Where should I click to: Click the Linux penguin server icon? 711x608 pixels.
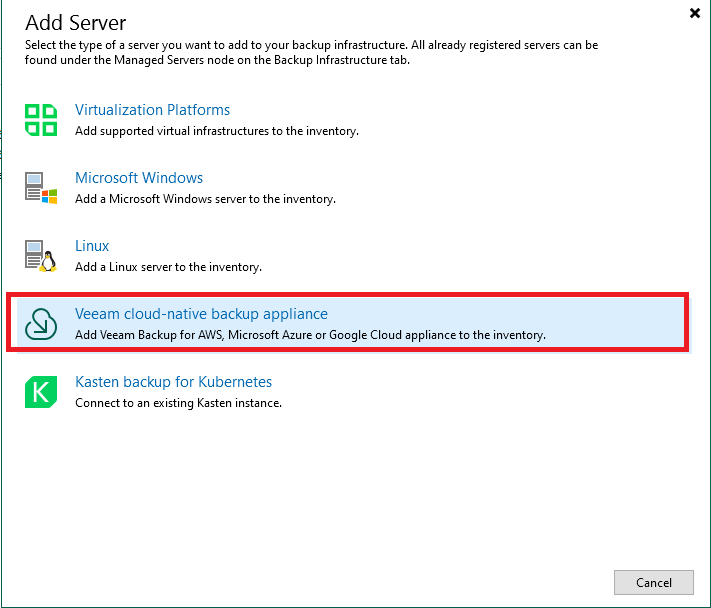[41, 256]
